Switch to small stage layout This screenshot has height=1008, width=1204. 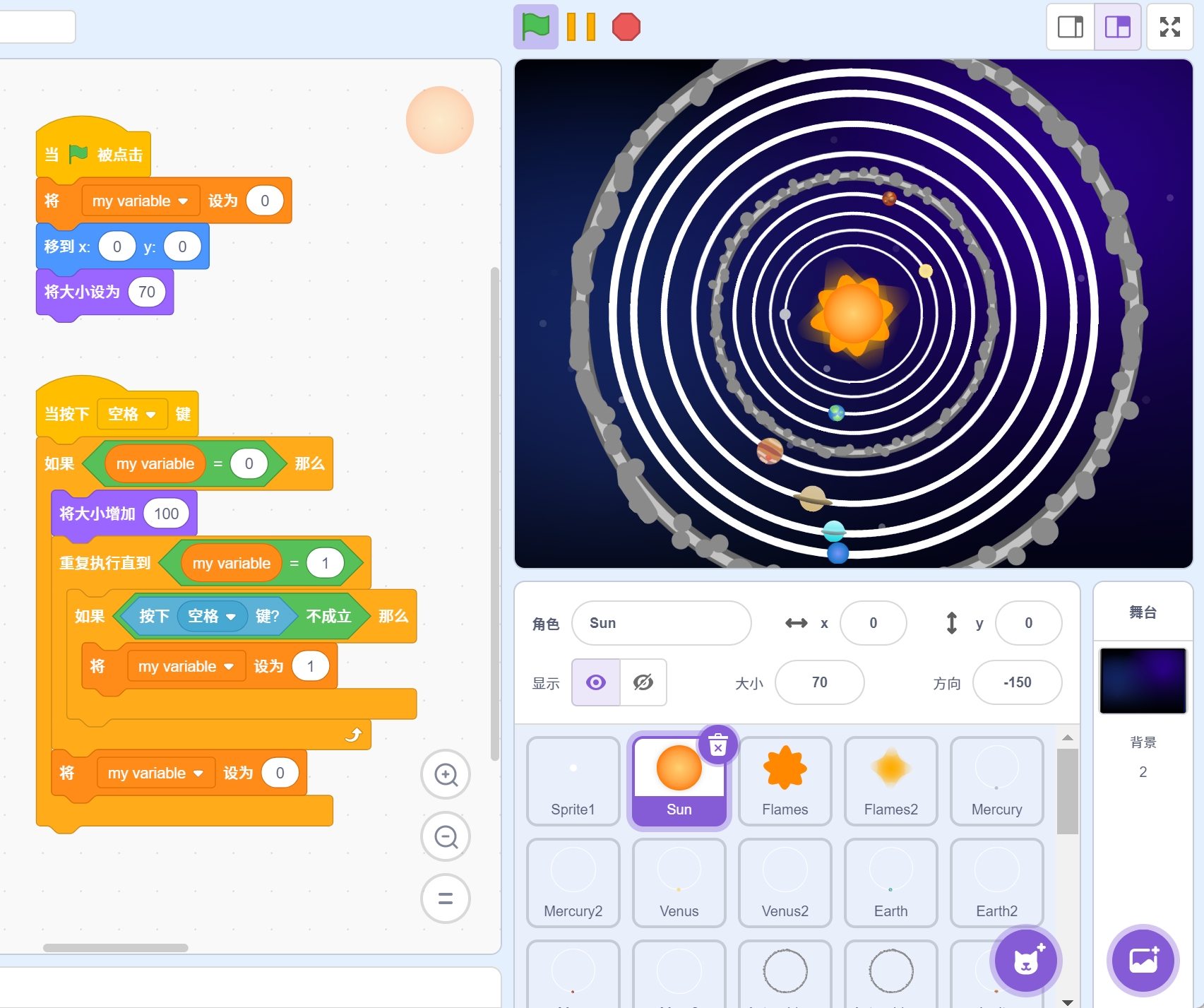[x=1071, y=28]
